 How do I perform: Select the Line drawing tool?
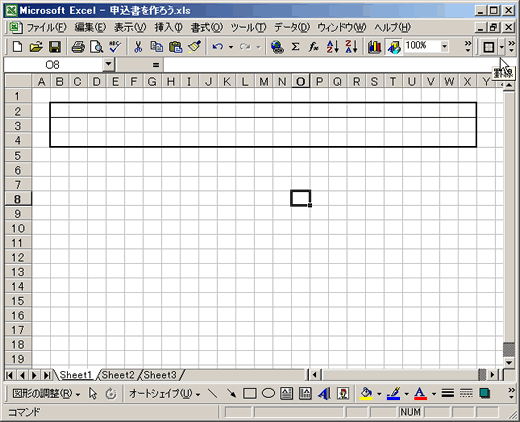212,394
